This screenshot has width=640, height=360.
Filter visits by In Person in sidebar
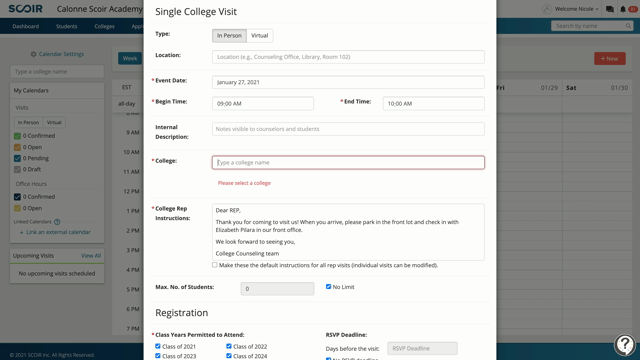pyautogui.click(x=28, y=122)
